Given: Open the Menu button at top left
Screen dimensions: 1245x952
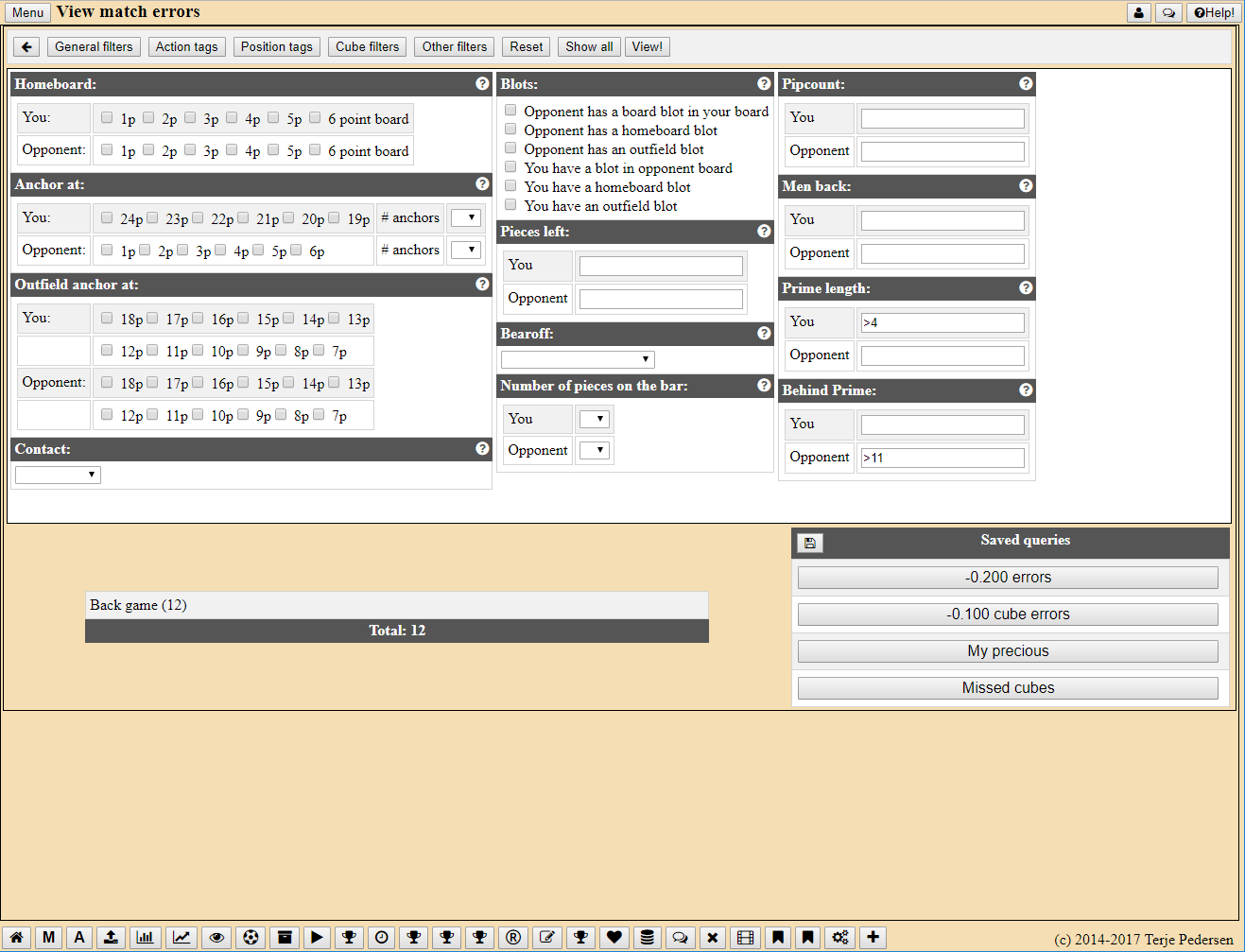Looking at the screenshot, I should pos(27,12).
